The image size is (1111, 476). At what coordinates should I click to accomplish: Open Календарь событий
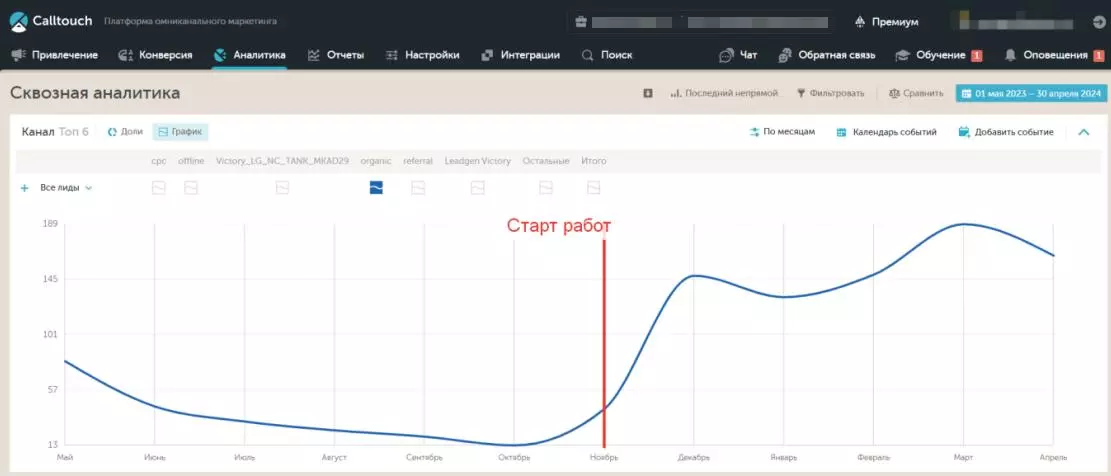[x=886, y=132]
